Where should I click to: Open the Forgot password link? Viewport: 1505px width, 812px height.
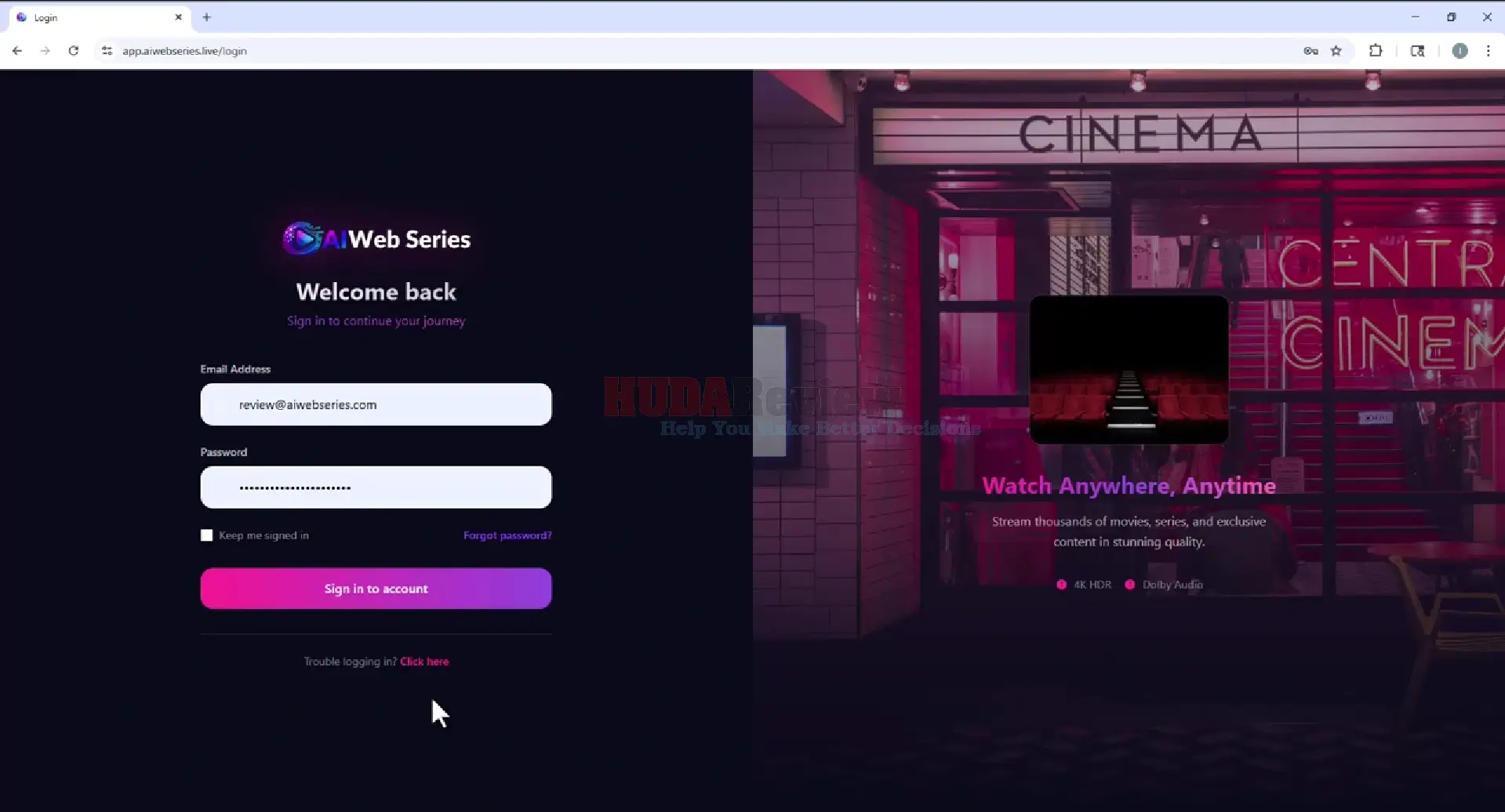click(x=507, y=535)
